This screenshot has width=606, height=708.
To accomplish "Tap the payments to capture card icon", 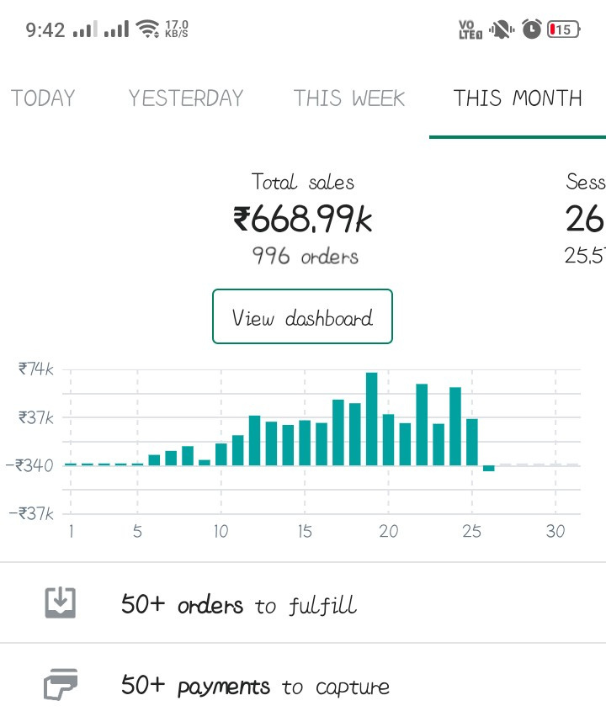I will (60, 686).
